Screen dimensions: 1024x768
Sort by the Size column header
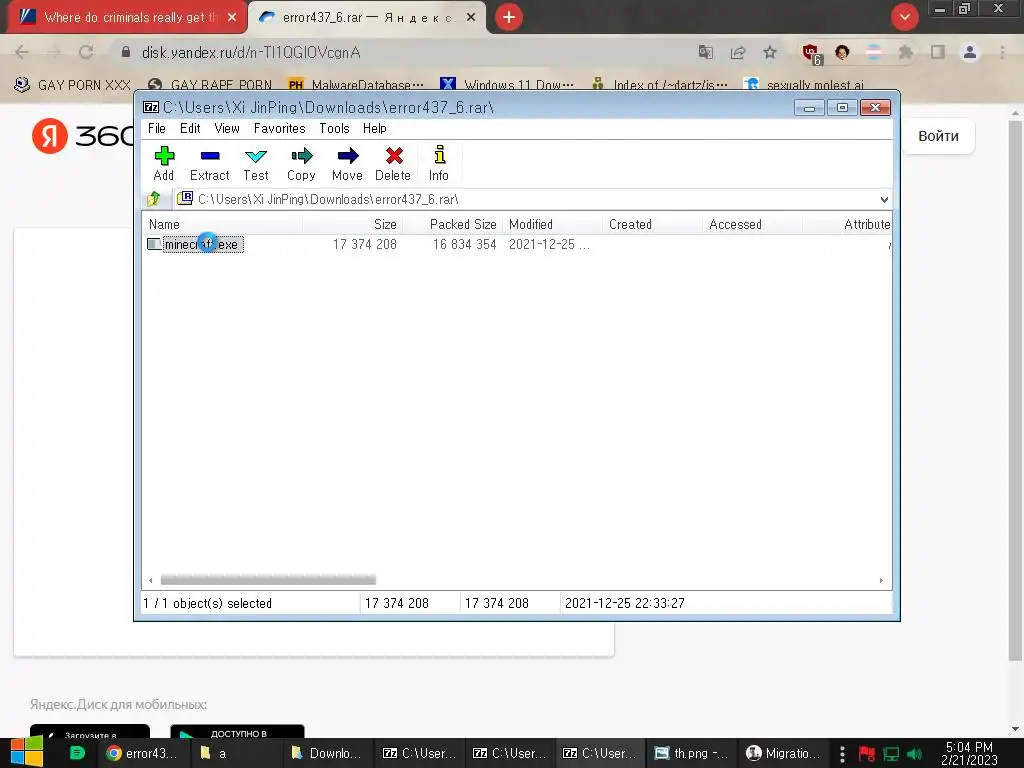353,224
